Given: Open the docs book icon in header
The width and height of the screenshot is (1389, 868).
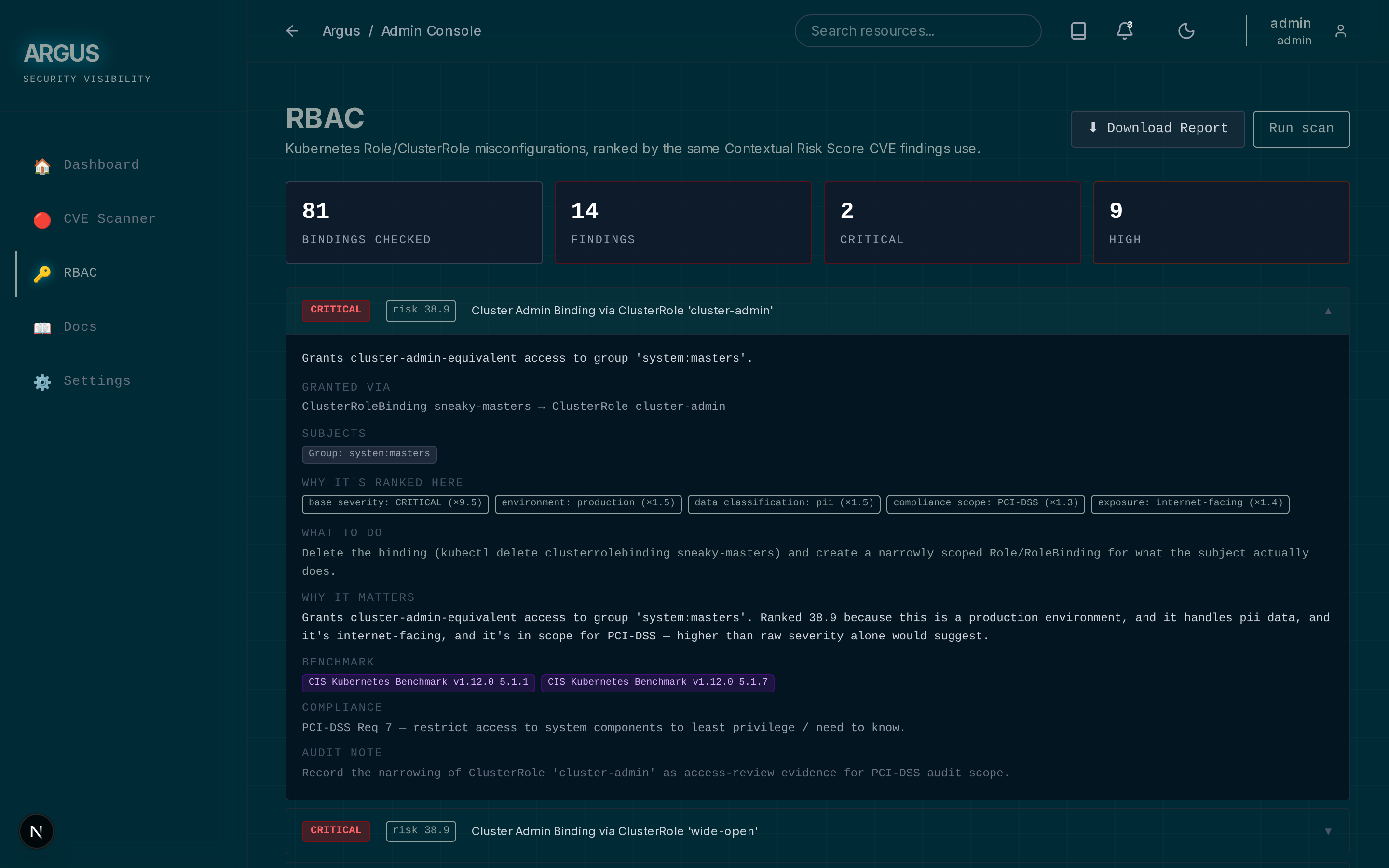Looking at the screenshot, I should (1078, 31).
